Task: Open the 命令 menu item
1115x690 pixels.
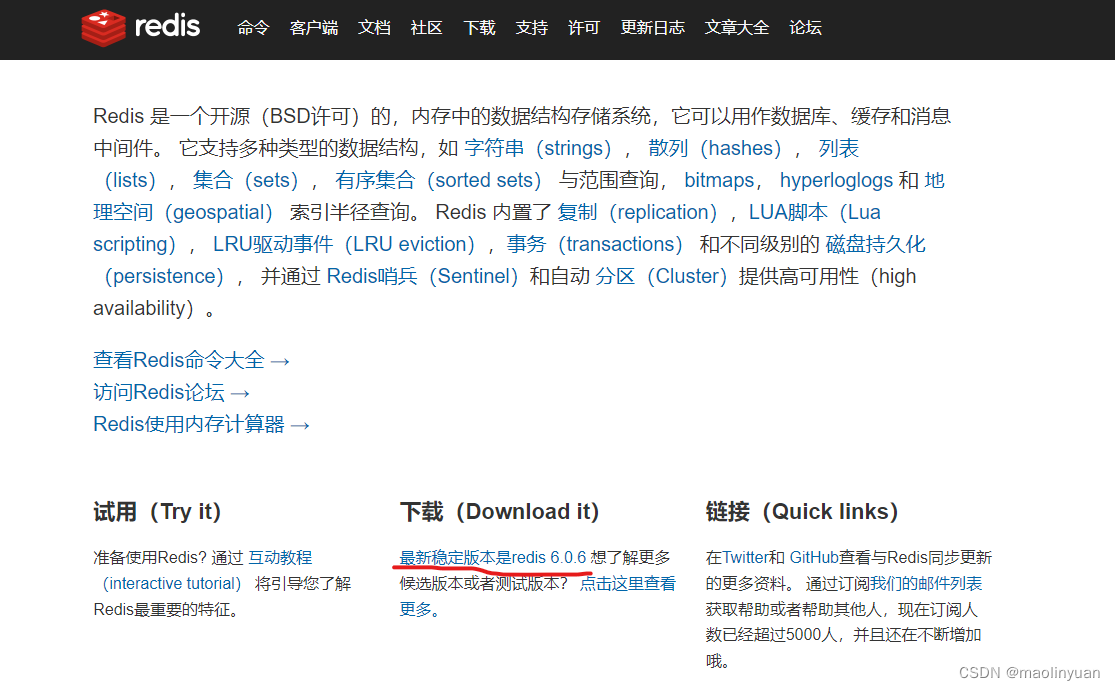Action: tap(253, 28)
